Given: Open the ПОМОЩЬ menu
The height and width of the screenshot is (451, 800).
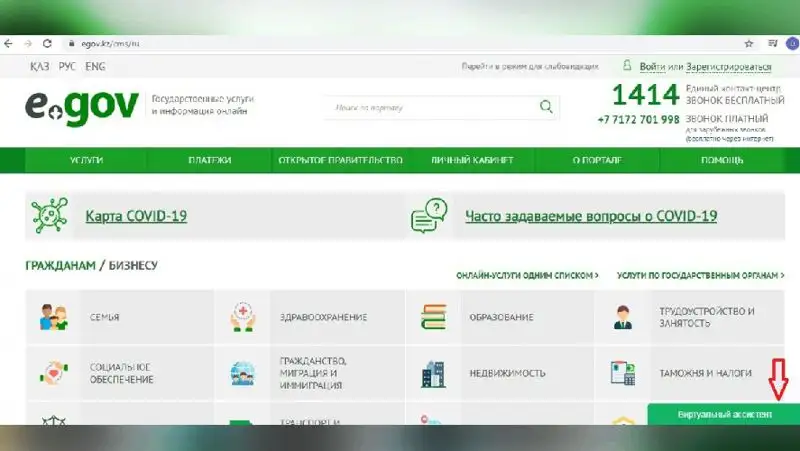Looking at the screenshot, I should [722, 160].
